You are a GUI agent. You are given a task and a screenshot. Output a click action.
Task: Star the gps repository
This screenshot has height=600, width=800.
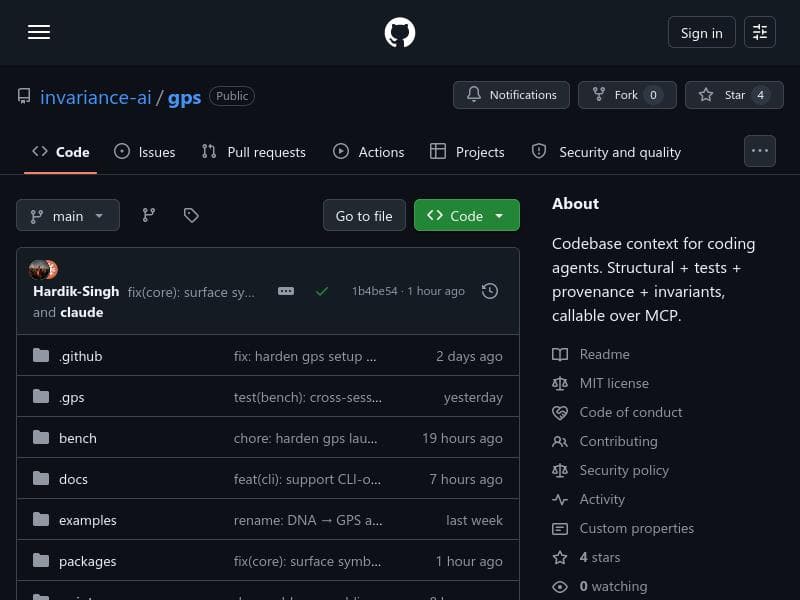pos(734,95)
